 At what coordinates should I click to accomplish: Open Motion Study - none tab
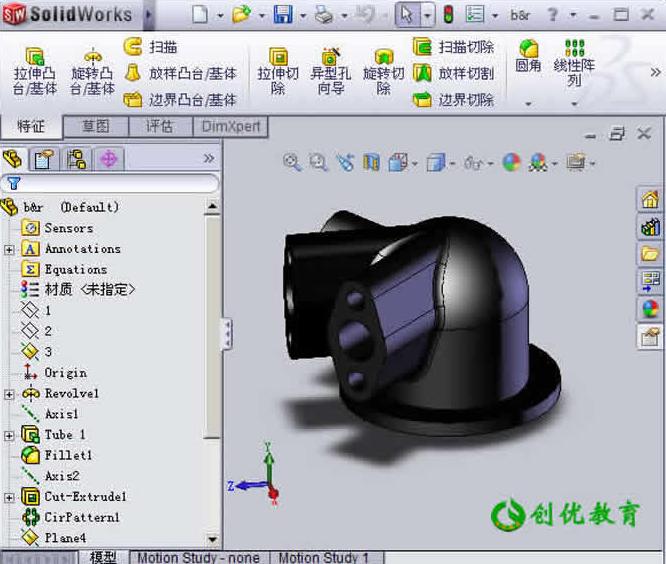click(x=198, y=558)
